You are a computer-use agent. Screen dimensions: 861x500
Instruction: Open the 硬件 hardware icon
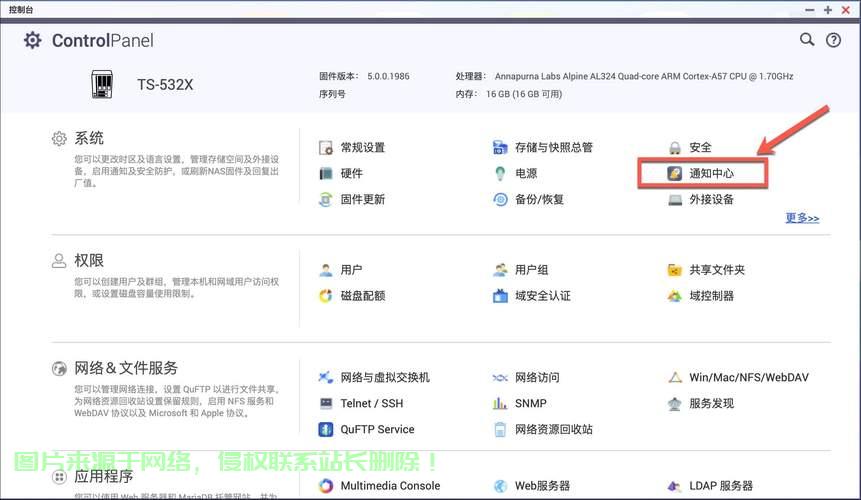click(x=326, y=173)
